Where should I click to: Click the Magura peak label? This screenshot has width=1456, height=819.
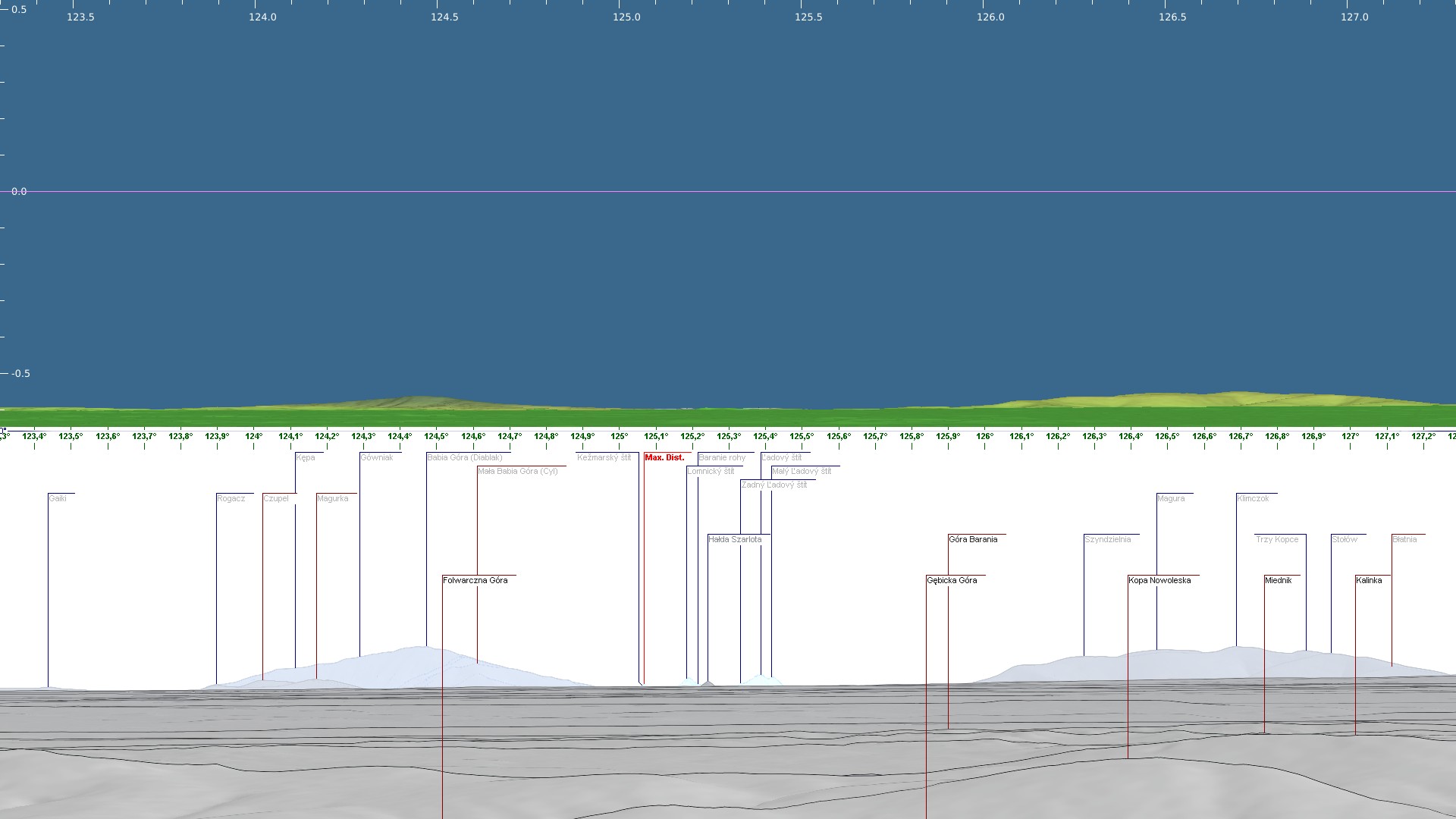coord(1171,498)
